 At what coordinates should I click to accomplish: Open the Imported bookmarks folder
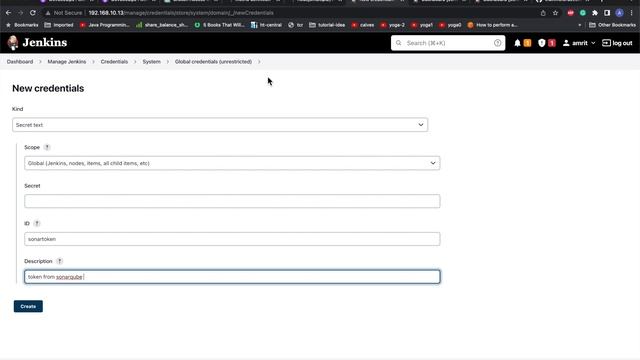pyautogui.click(x=59, y=25)
